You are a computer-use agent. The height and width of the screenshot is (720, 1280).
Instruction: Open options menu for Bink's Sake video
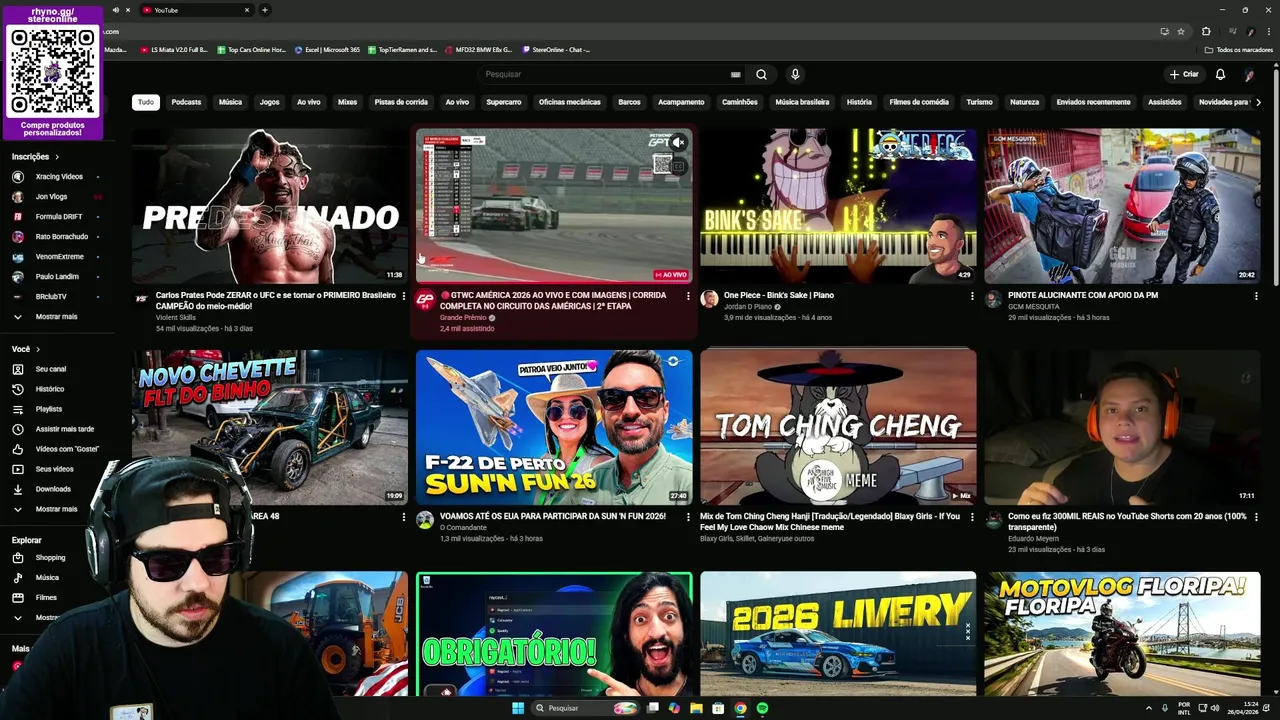coord(972,296)
